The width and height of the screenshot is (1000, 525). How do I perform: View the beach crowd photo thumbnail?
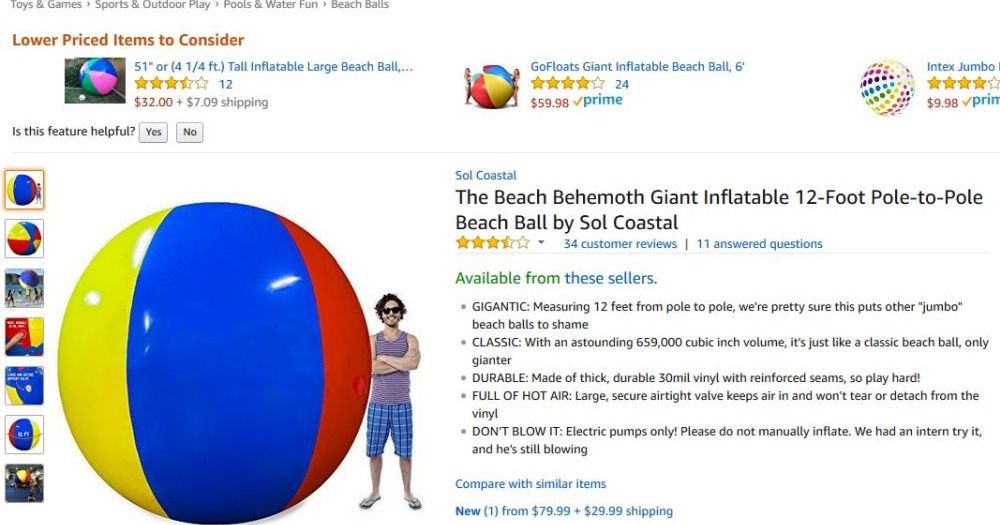tap(24, 288)
